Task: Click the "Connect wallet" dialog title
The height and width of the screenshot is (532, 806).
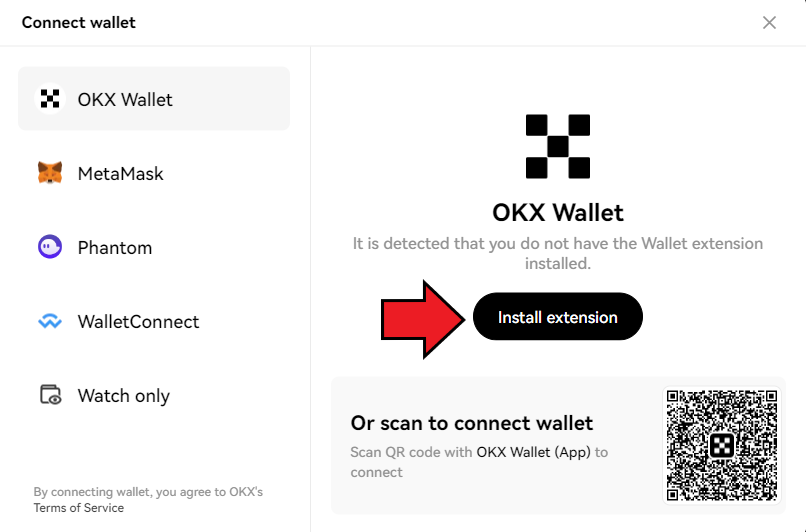Action: click(79, 23)
